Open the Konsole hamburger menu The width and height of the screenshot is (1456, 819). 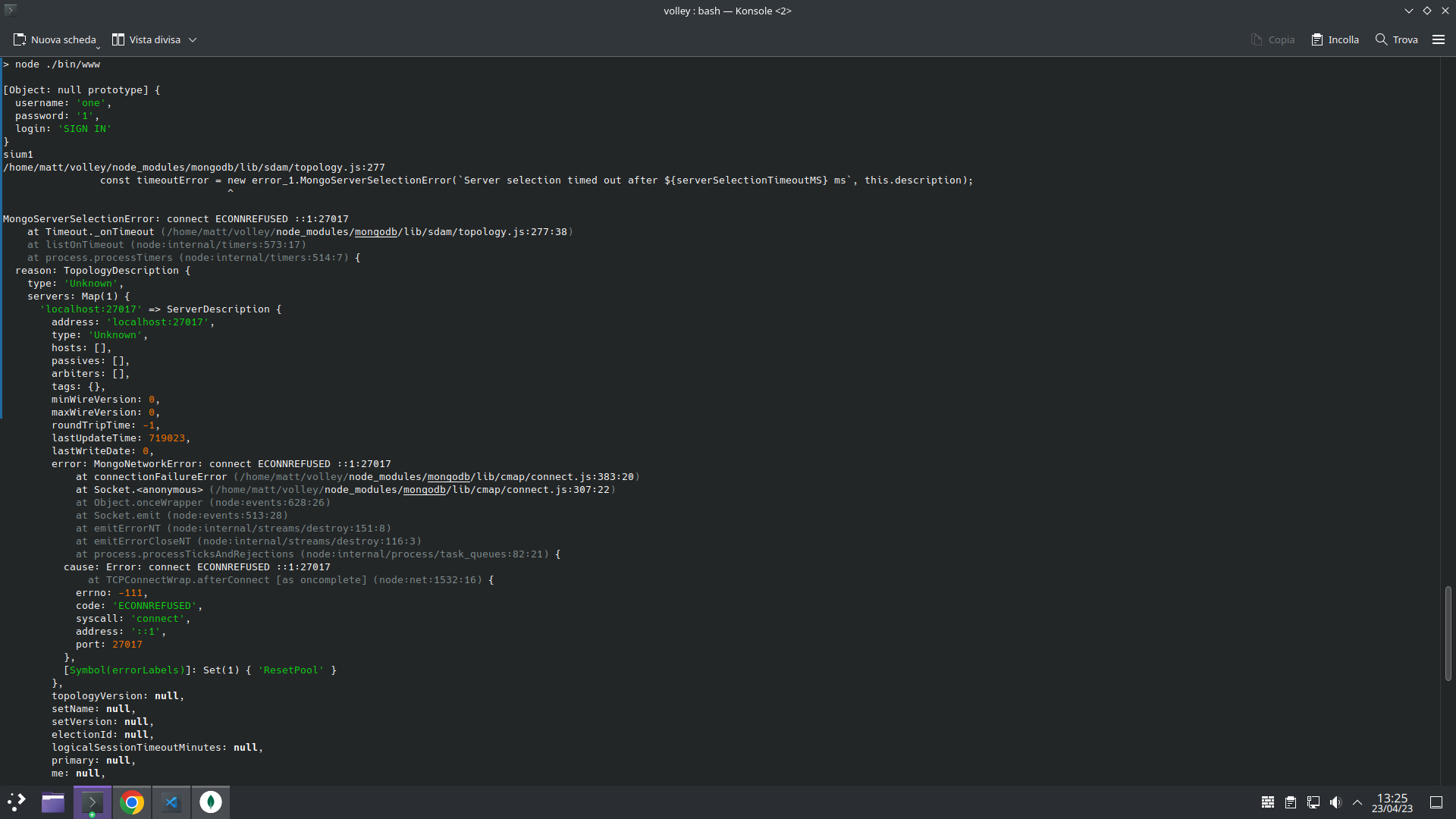point(1438,39)
